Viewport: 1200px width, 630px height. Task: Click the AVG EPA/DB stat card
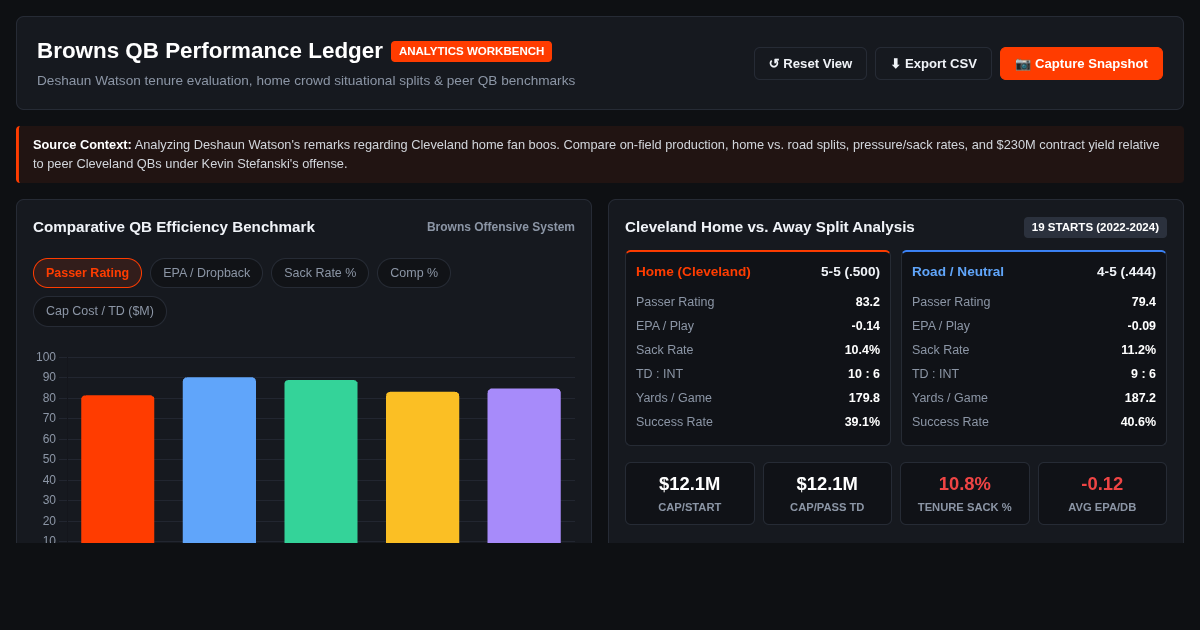1102,493
